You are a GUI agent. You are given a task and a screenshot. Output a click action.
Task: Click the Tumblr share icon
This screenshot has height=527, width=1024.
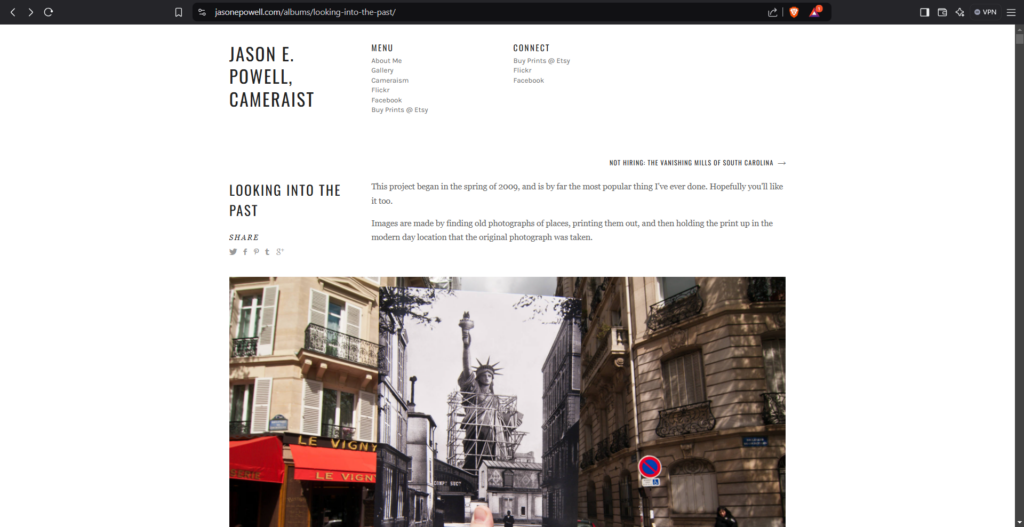(x=267, y=252)
